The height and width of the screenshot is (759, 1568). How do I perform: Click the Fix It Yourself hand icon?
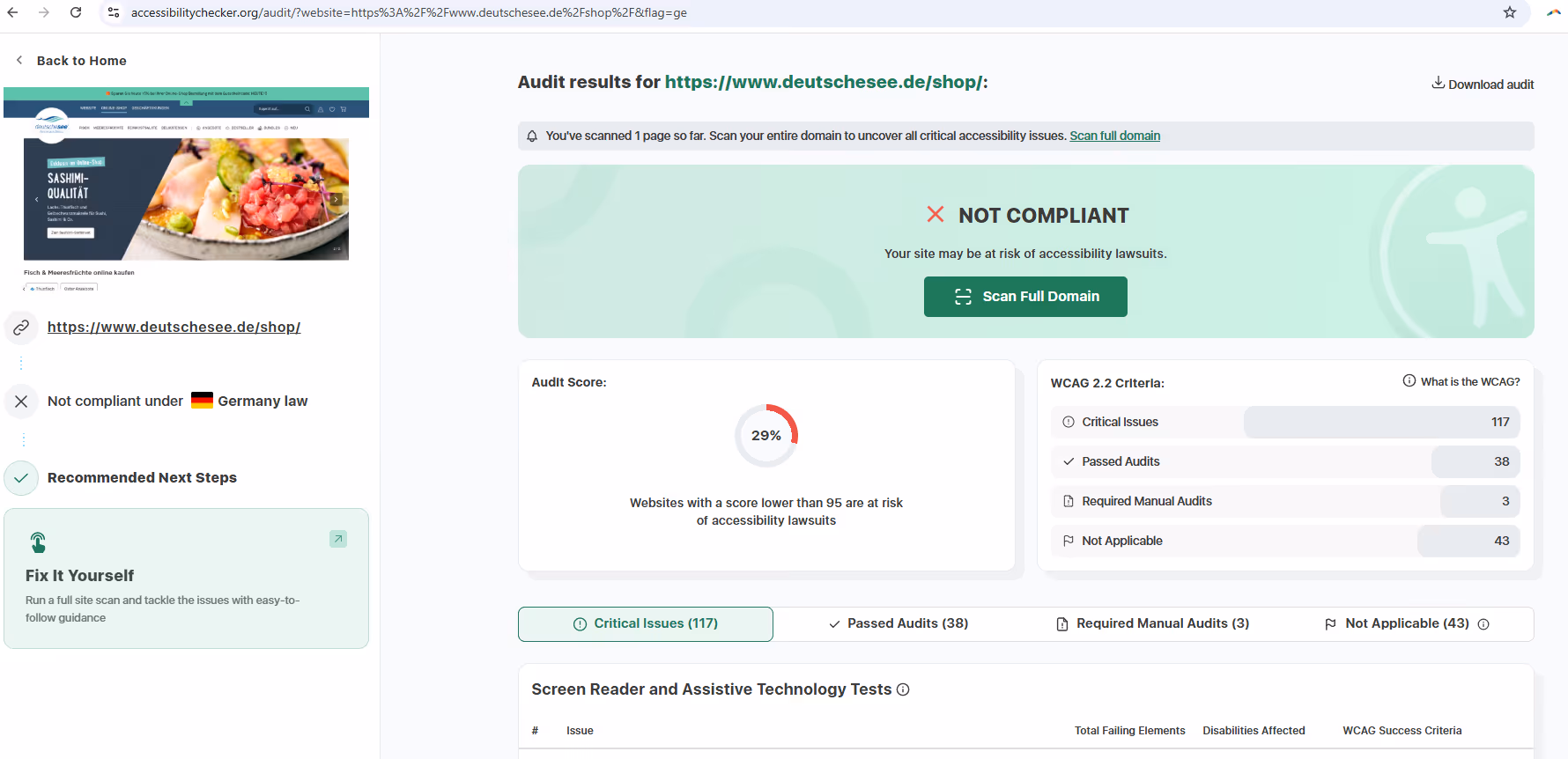38,542
